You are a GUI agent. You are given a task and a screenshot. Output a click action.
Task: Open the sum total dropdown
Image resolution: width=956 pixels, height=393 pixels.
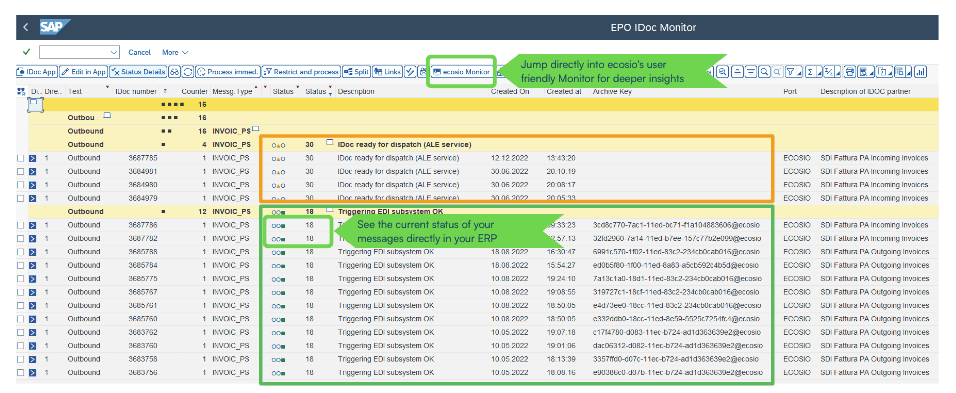(x=813, y=72)
